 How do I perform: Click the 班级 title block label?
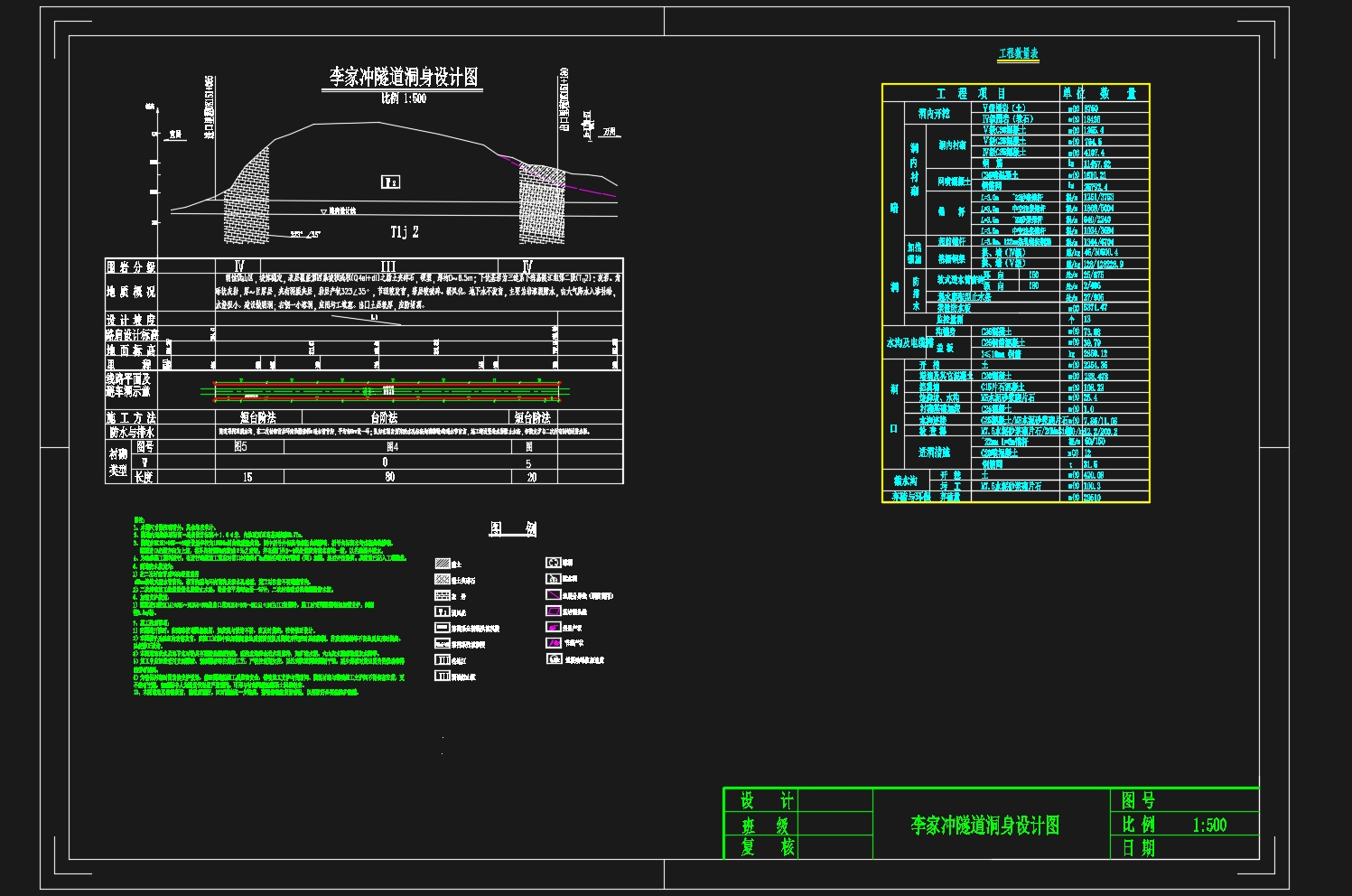point(767,825)
